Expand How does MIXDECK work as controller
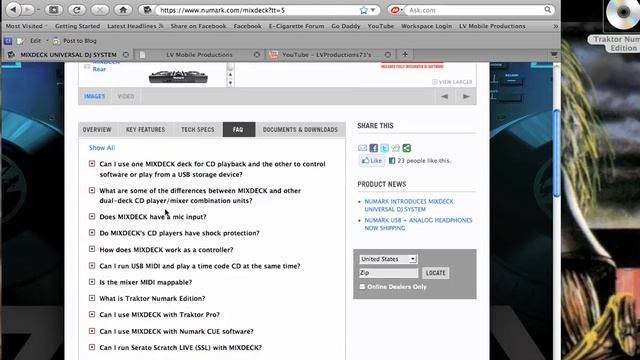The width and height of the screenshot is (640, 360). (92, 249)
